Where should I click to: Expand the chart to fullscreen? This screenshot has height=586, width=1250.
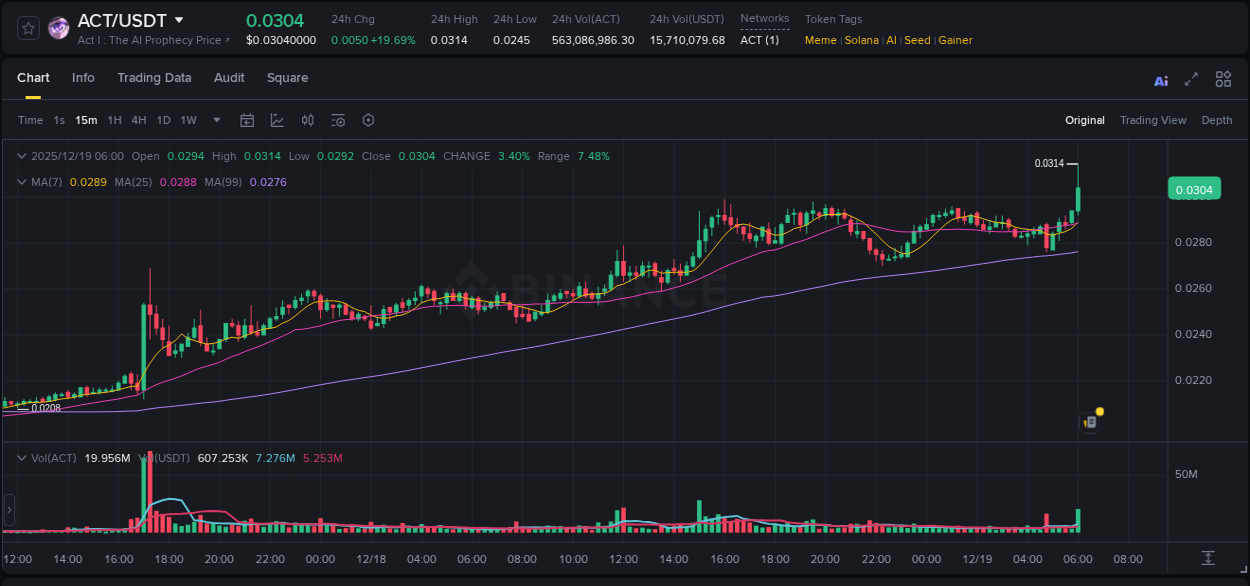tap(1192, 79)
